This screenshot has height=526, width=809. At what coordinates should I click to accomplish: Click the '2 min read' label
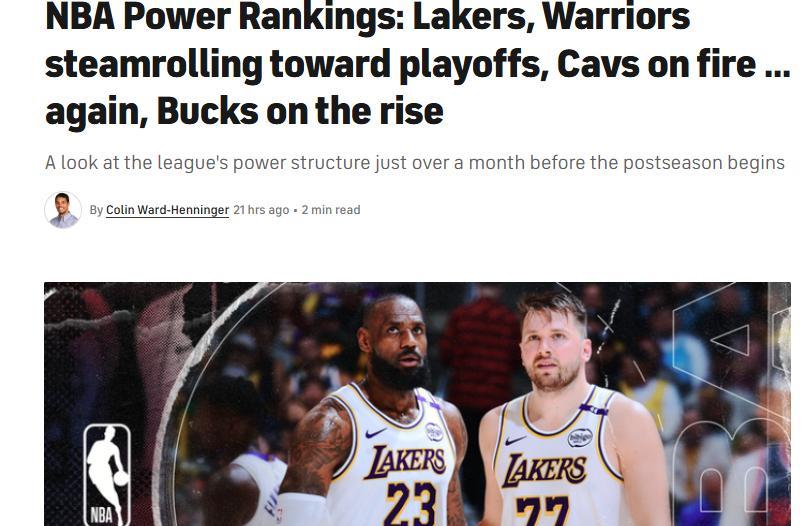pyautogui.click(x=331, y=210)
